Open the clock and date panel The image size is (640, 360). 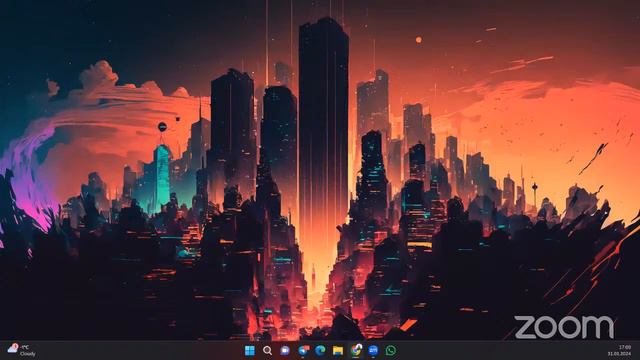click(619, 350)
